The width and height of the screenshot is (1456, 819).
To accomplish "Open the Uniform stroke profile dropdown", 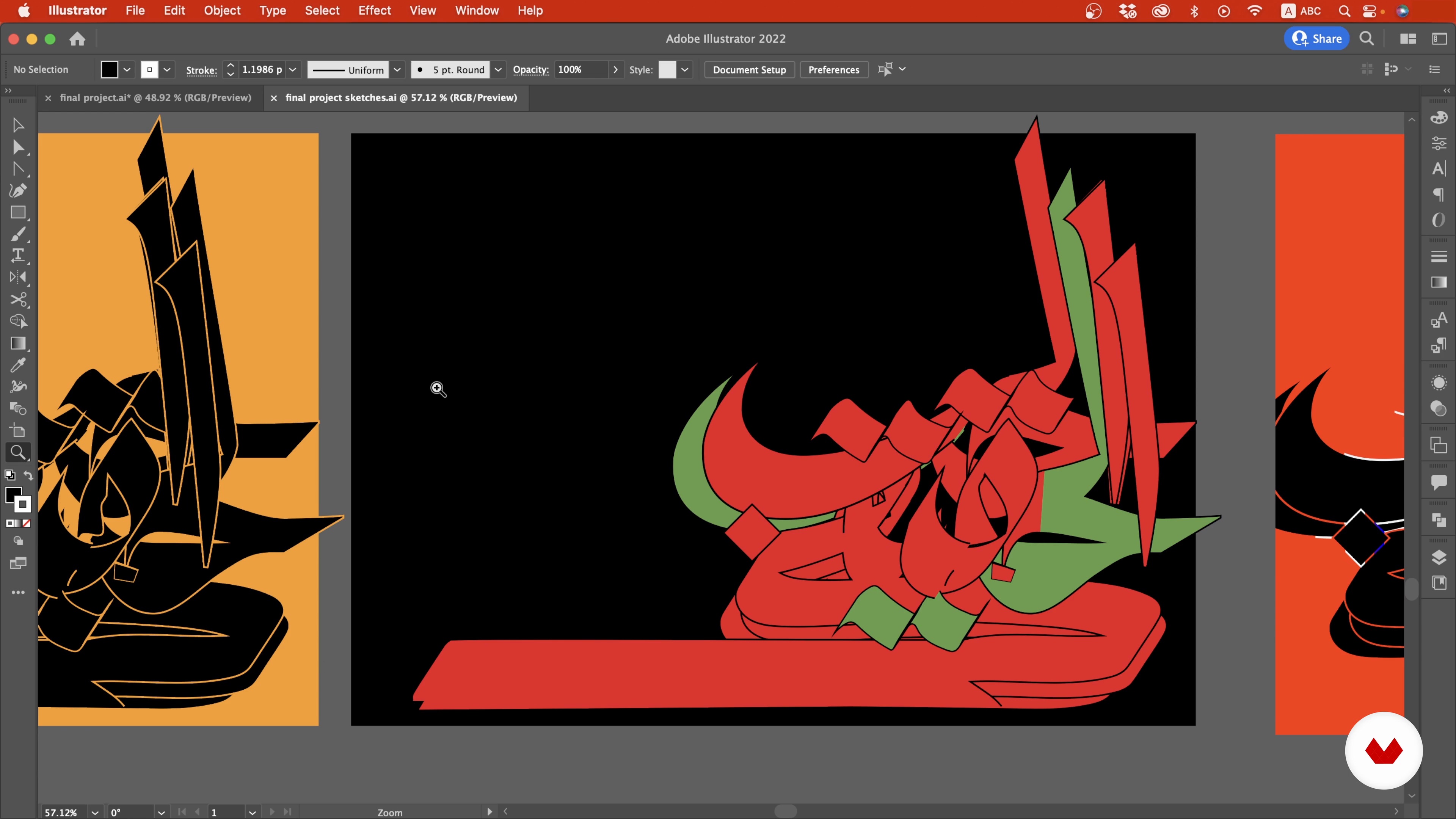I will (x=397, y=69).
